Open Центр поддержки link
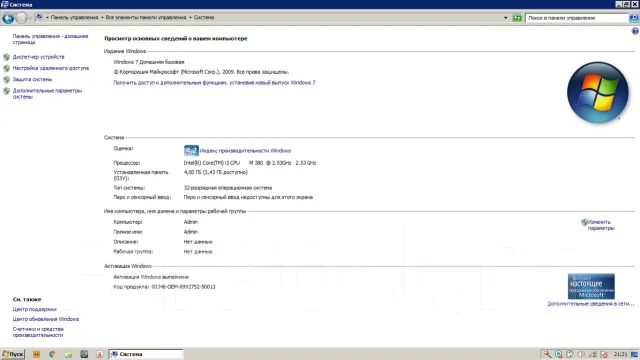Image resolution: width=640 pixels, height=360 pixels. coord(34,309)
